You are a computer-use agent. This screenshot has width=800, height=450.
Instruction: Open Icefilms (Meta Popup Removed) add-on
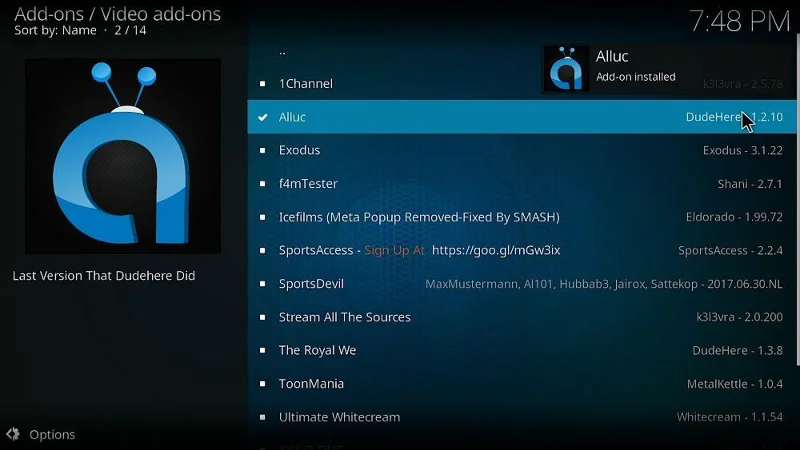pyautogui.click(x=521, y=217)
